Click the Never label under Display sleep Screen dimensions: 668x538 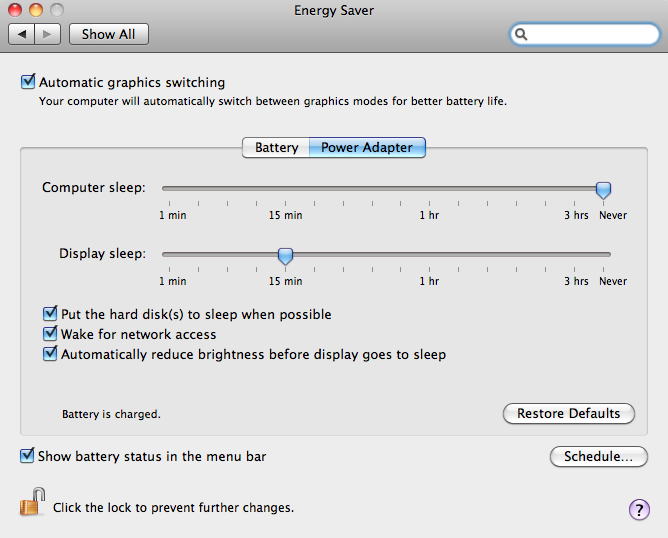click(x=613, y=281)
